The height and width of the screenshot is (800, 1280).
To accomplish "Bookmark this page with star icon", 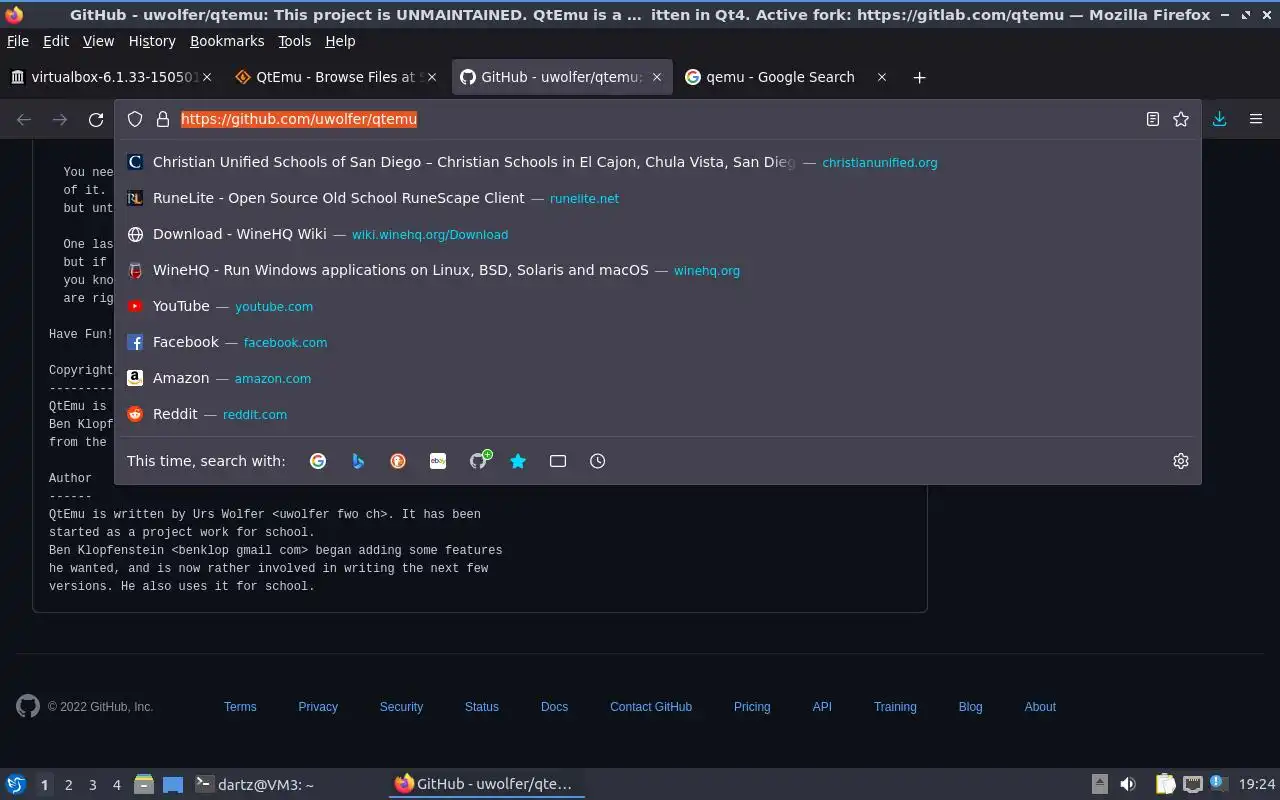I will [x=1181, y=119].
